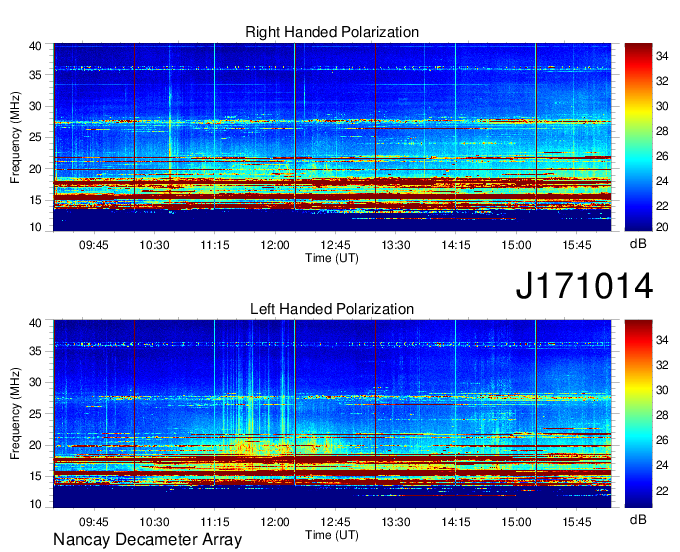
Task: Click "Time (UT)" under the Right Handed plot
Action: tap(332, 258)
